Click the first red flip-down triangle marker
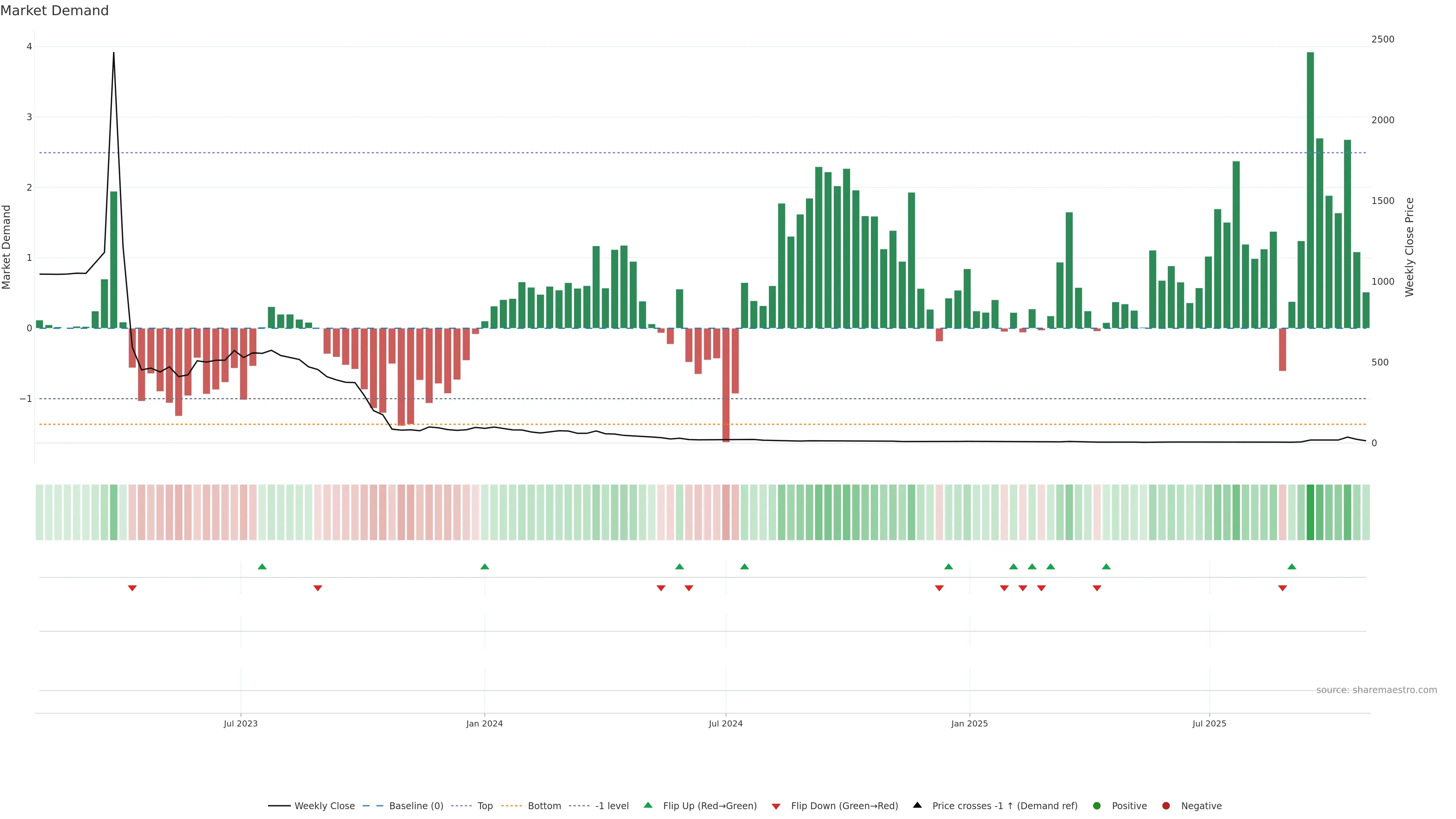 [x=132, y=588]
